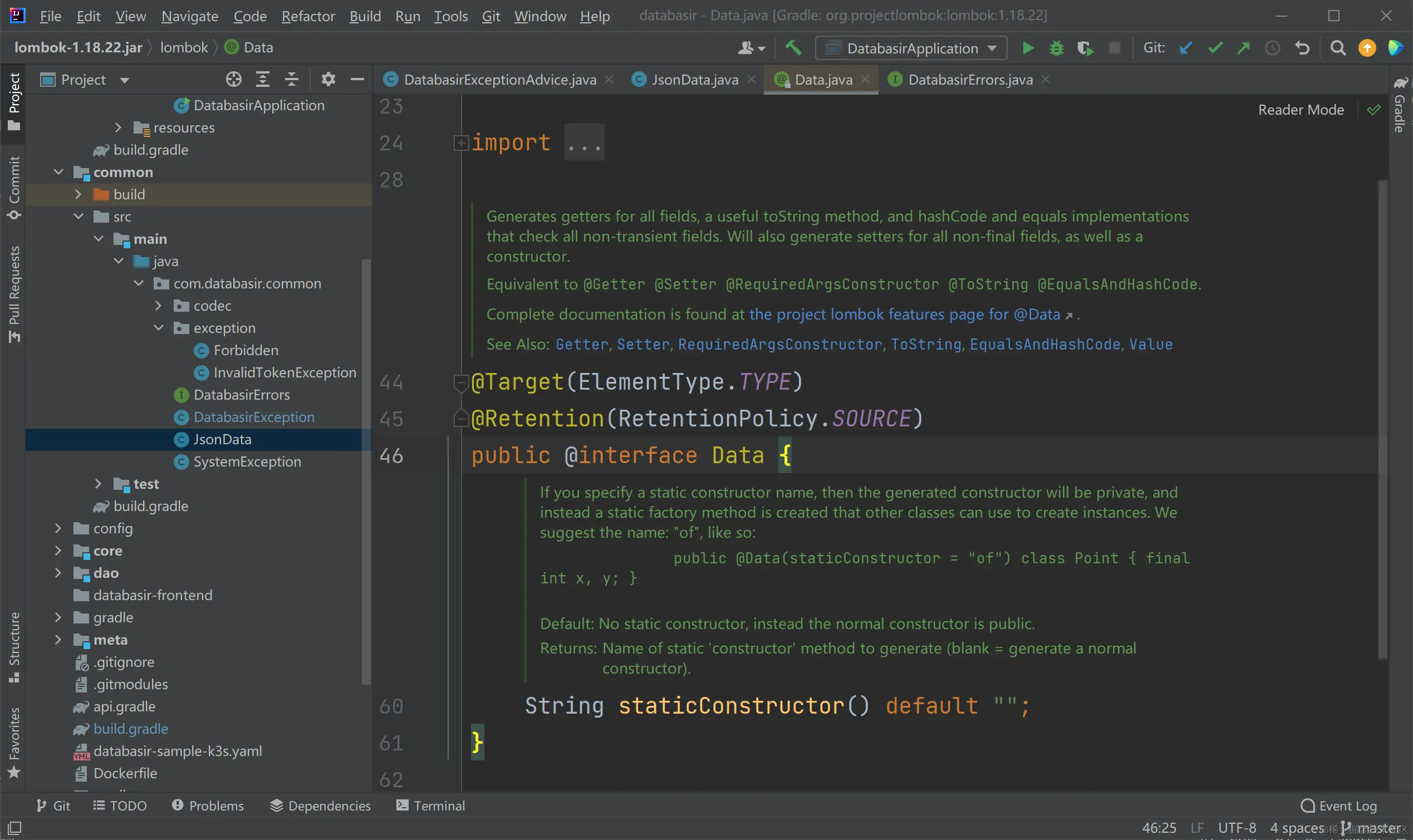
Task: Click Select Opened File crosshair icon
Action: click(x=233, y=79)
